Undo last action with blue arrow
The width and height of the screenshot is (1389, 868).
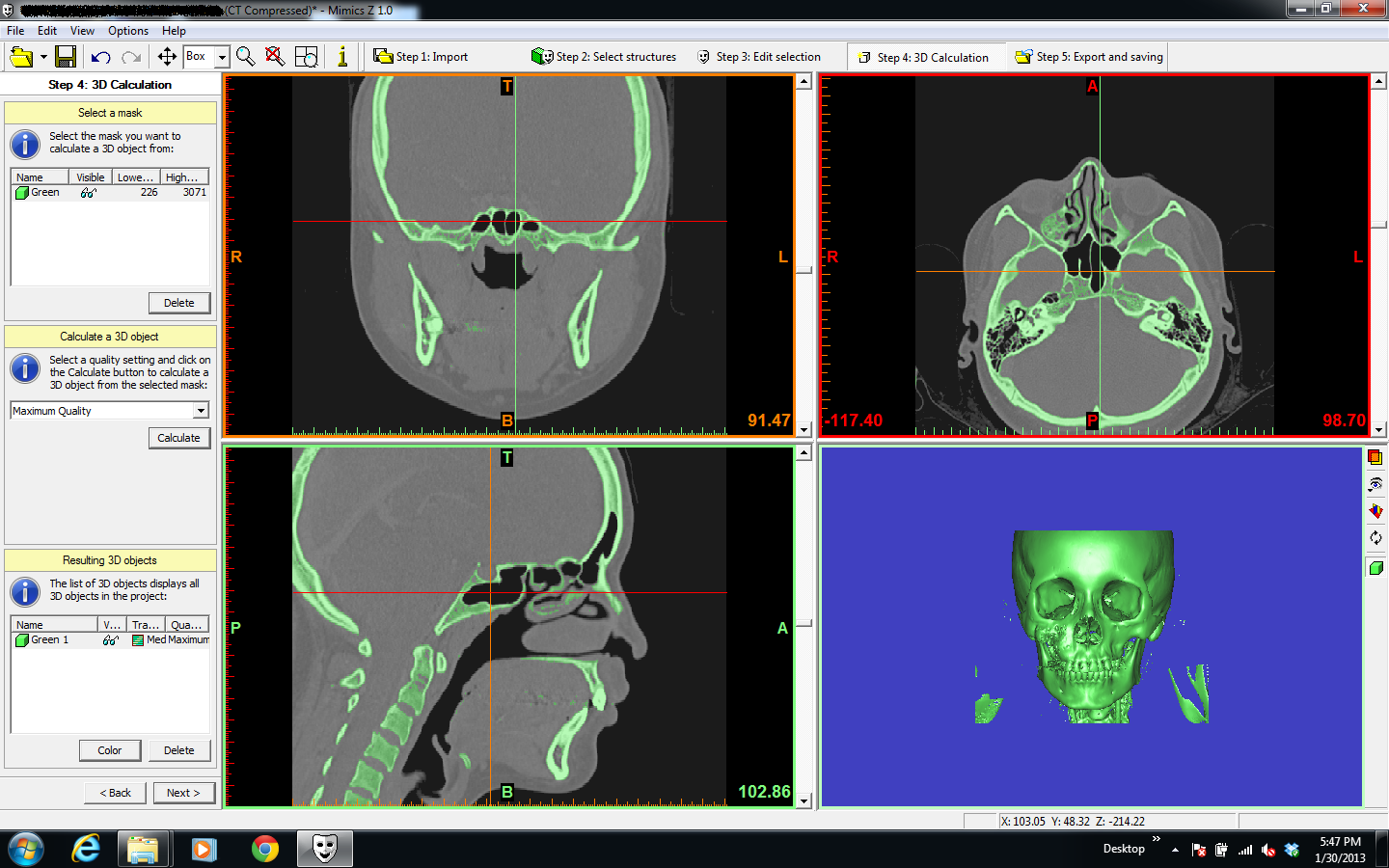coord(100,57)
